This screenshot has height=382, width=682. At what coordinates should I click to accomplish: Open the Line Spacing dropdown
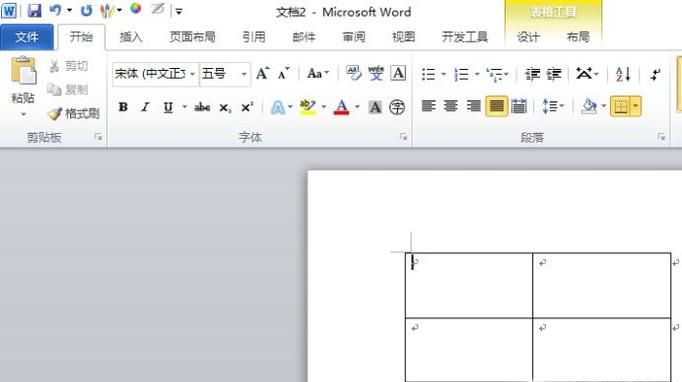click(553, 106)
